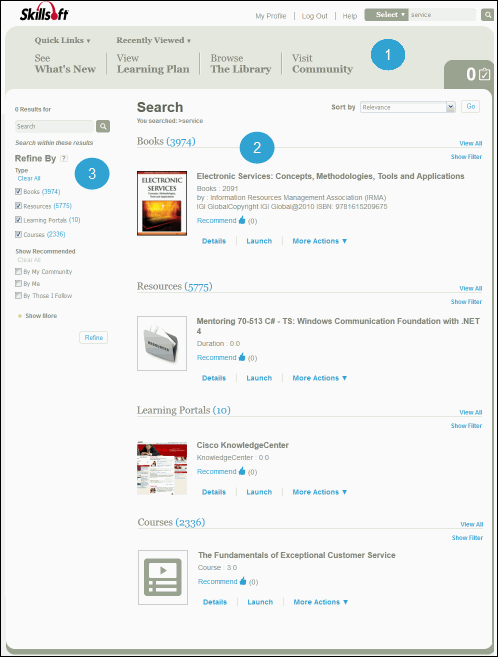Screen dimensions: 498x657
Task: Uncheck the Resources (5775) checkbox
Action: [18, 206]
